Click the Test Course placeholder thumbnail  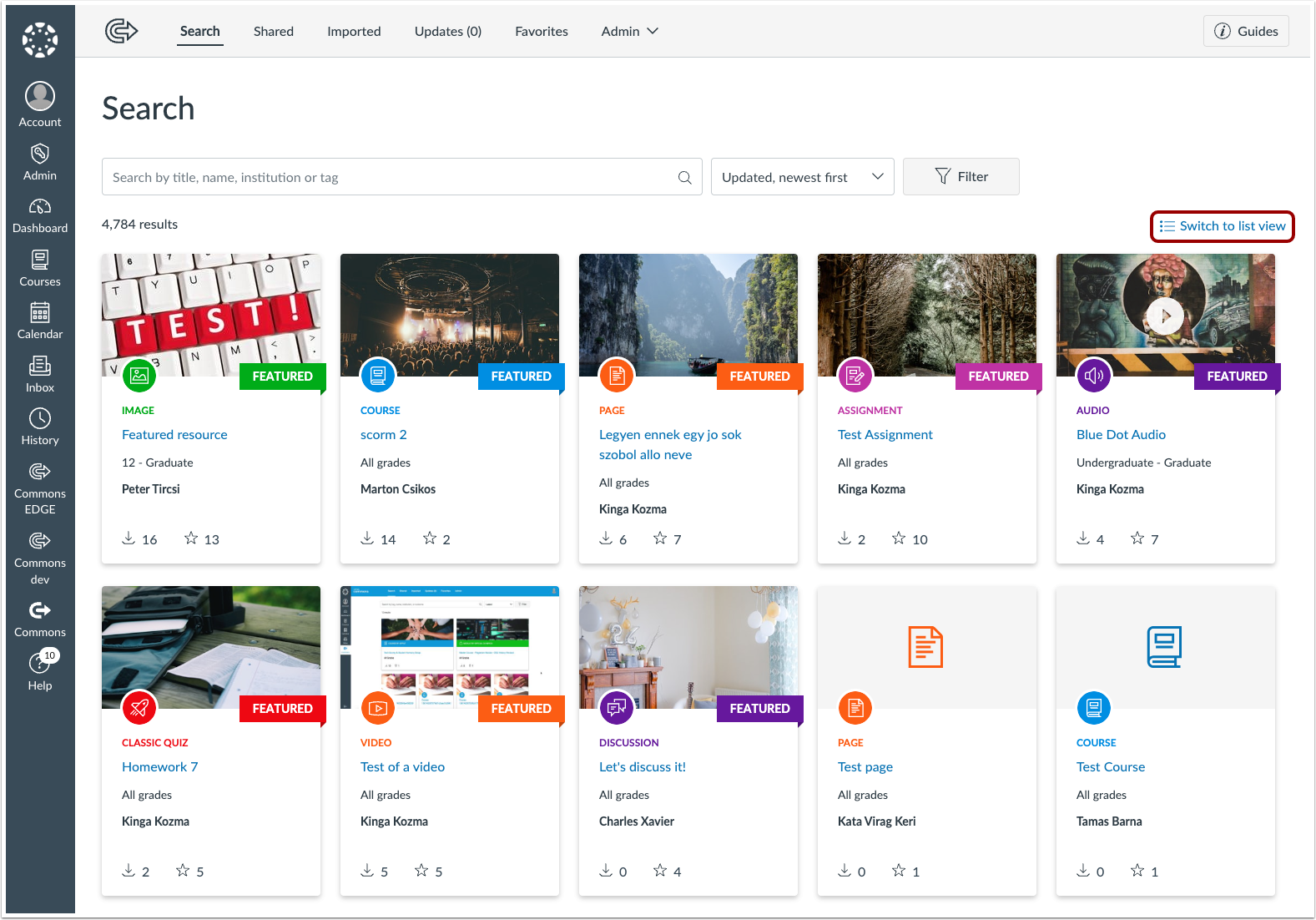[1166, 647]
